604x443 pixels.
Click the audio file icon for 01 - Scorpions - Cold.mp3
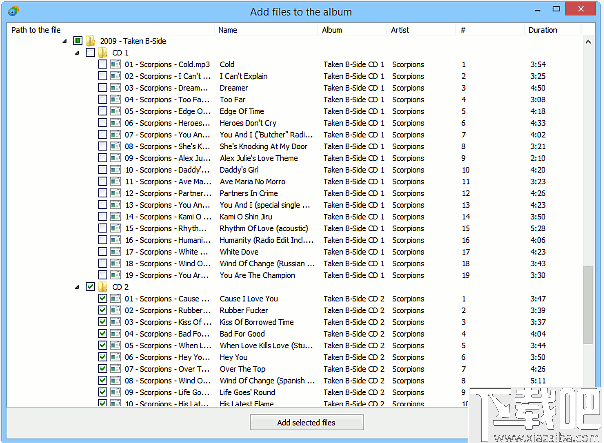point(115,64)
